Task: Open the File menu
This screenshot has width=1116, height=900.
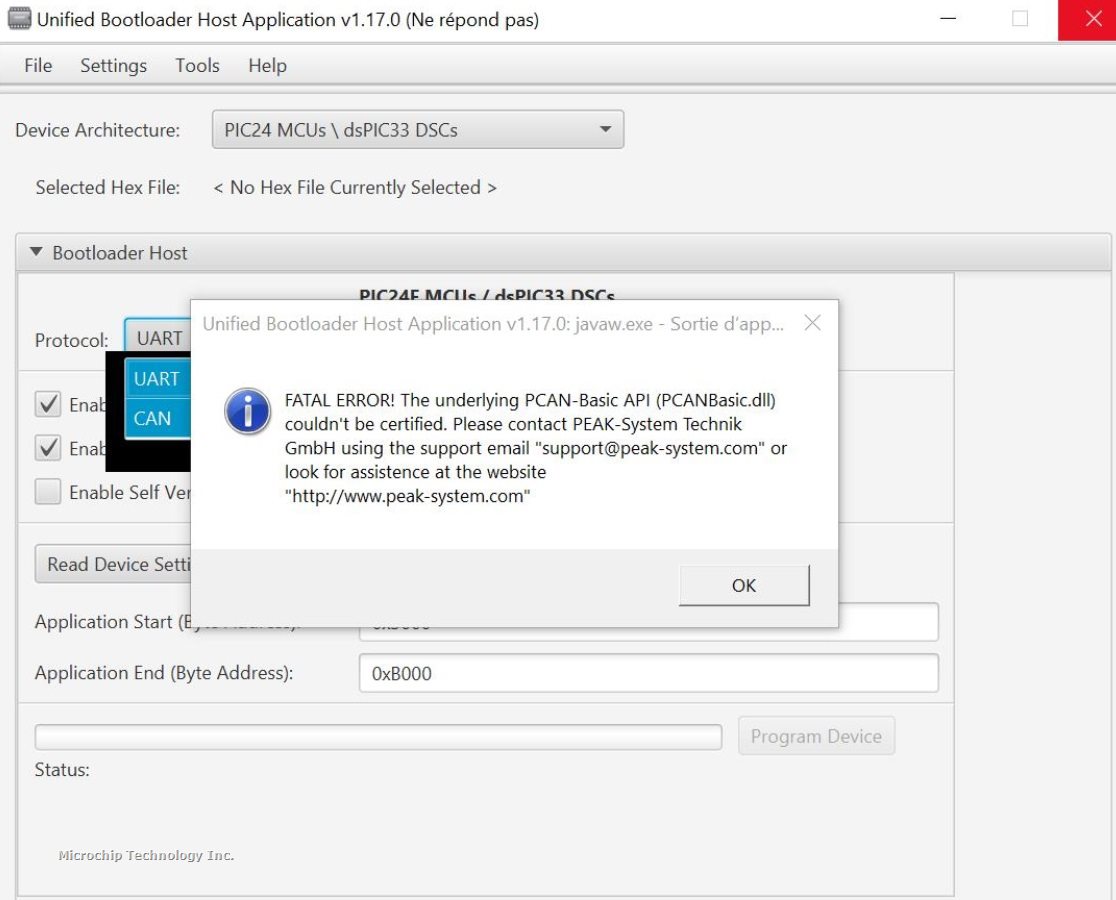Action: click(x=38, y=66)
